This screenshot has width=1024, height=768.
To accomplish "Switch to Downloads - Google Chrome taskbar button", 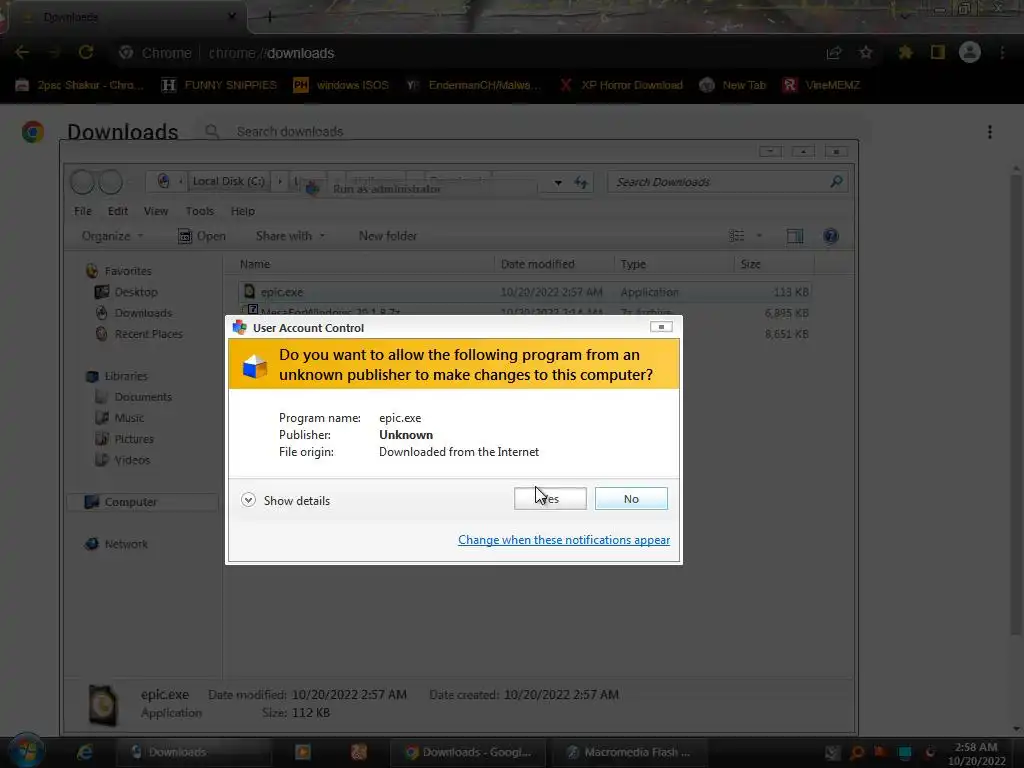I will tap(467, 752).
